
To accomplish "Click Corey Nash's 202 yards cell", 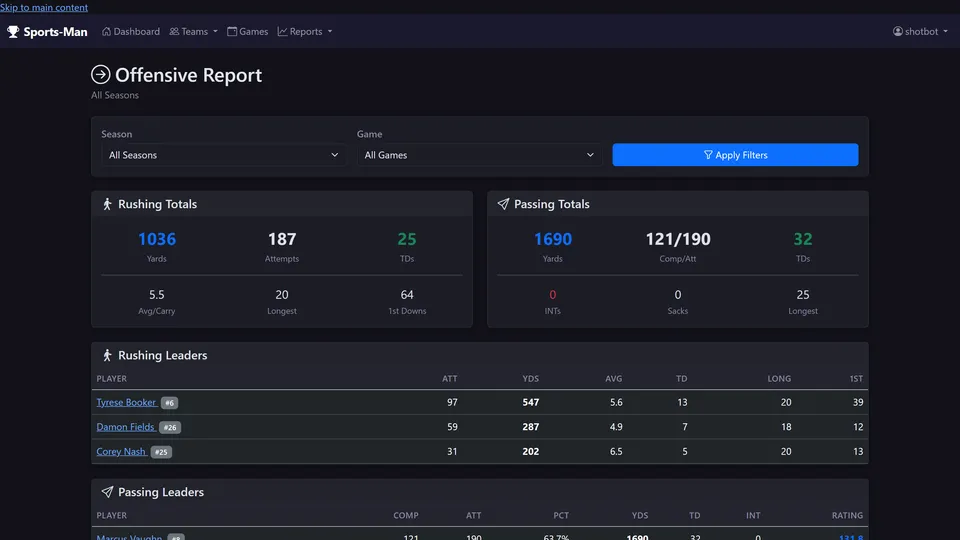I will pos(531,451).
